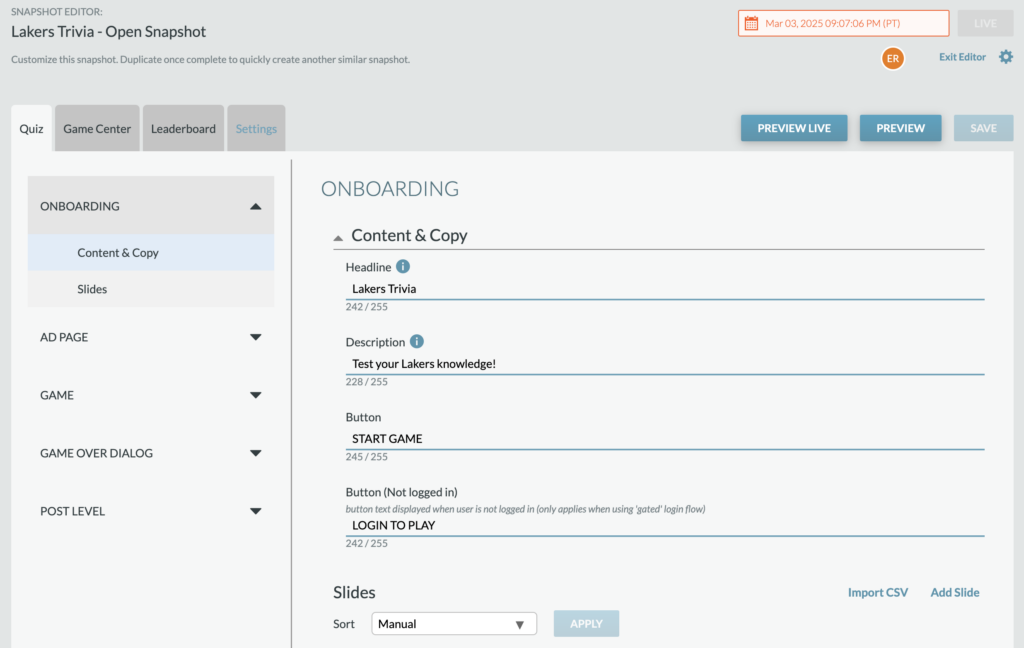The image size is (1024, 648).
Task: Click the PREVIEW LIVE button
Action: tap(794, 128)
